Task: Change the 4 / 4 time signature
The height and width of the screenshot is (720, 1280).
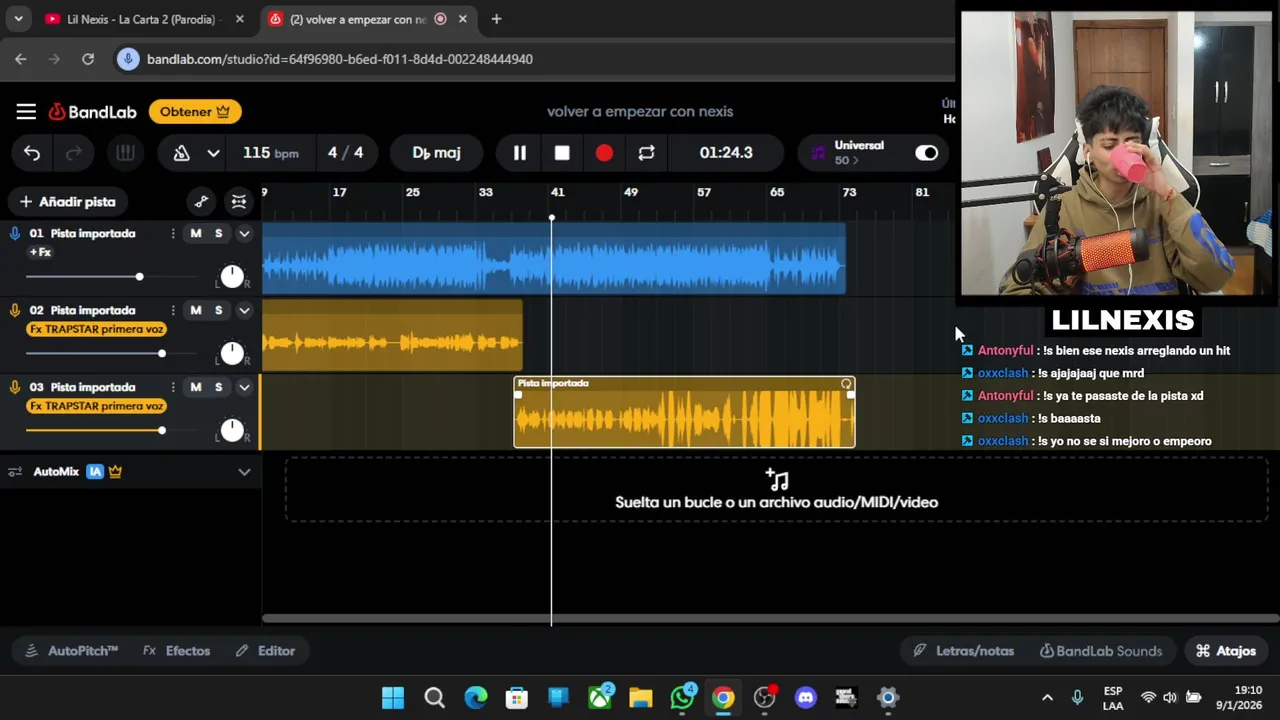Action: (346, 153)
